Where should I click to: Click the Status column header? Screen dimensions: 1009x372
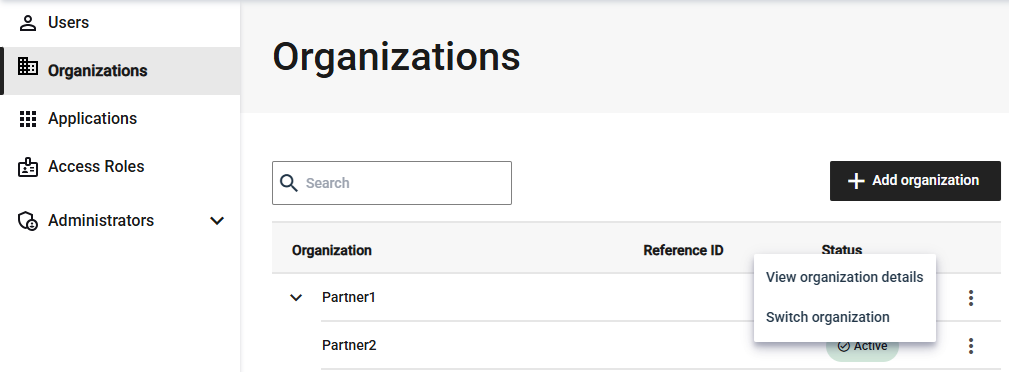(842, 250)
